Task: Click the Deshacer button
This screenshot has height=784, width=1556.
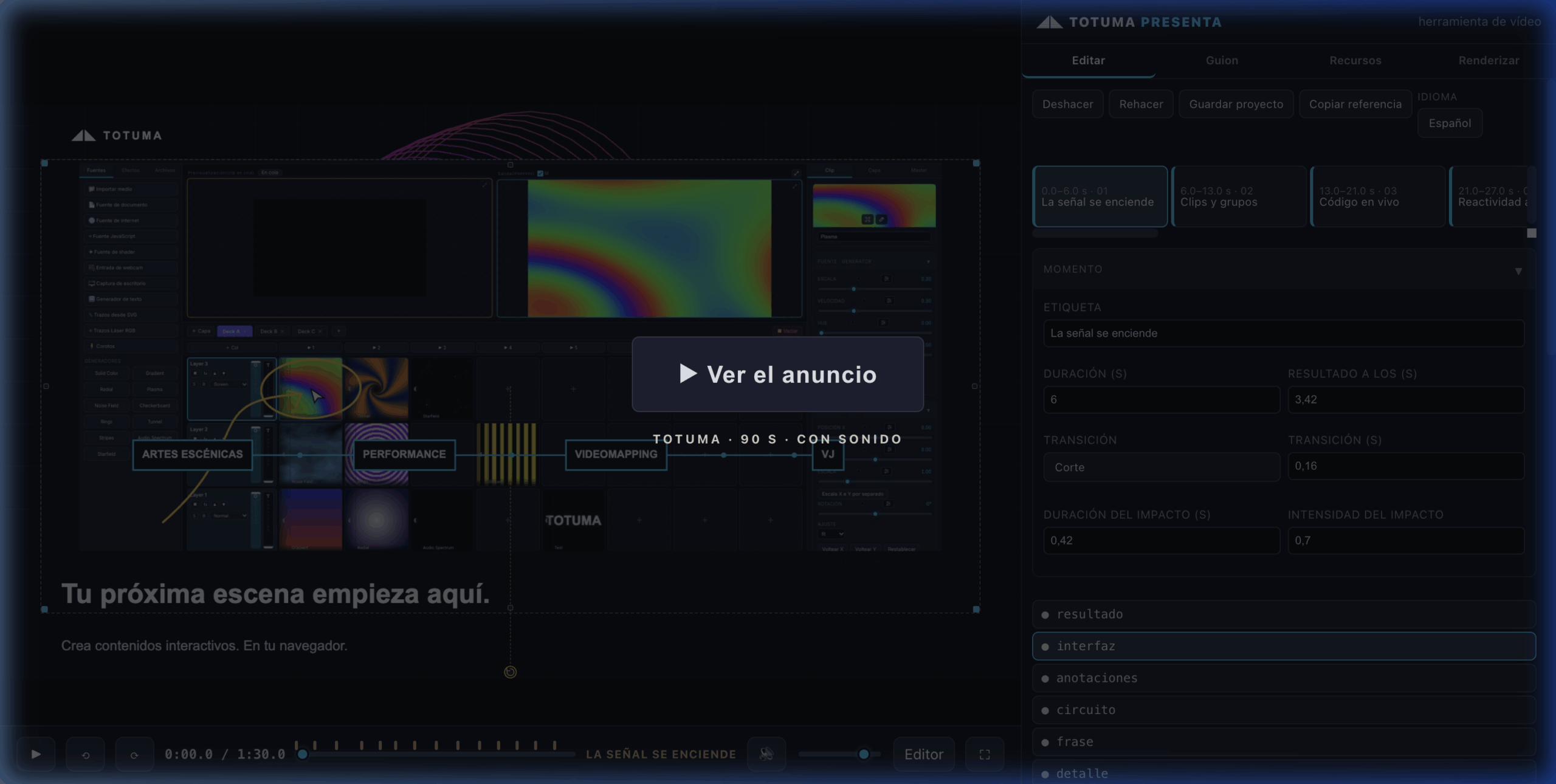Action: [x=1067, y=104]
